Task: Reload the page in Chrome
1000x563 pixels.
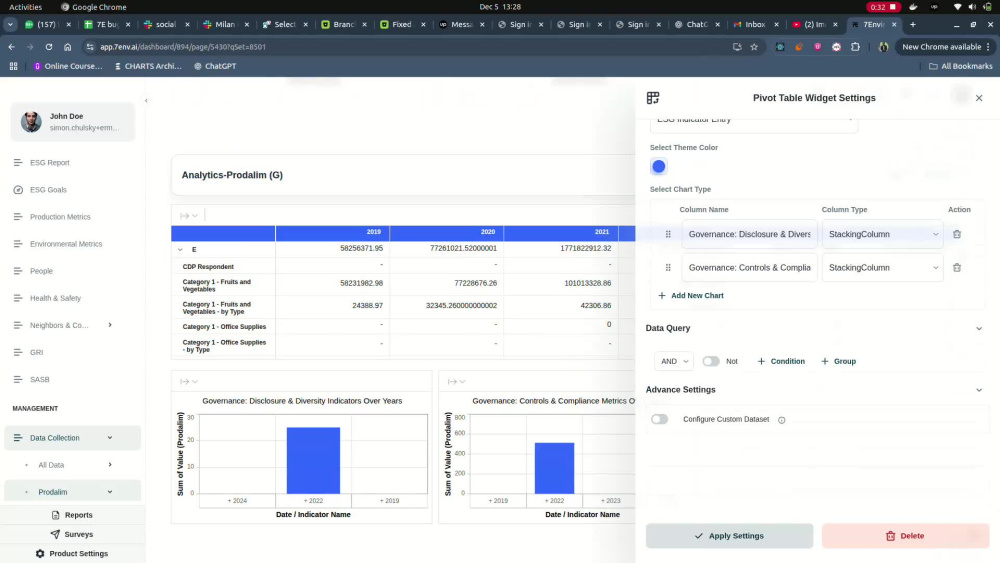Action: 48,47
